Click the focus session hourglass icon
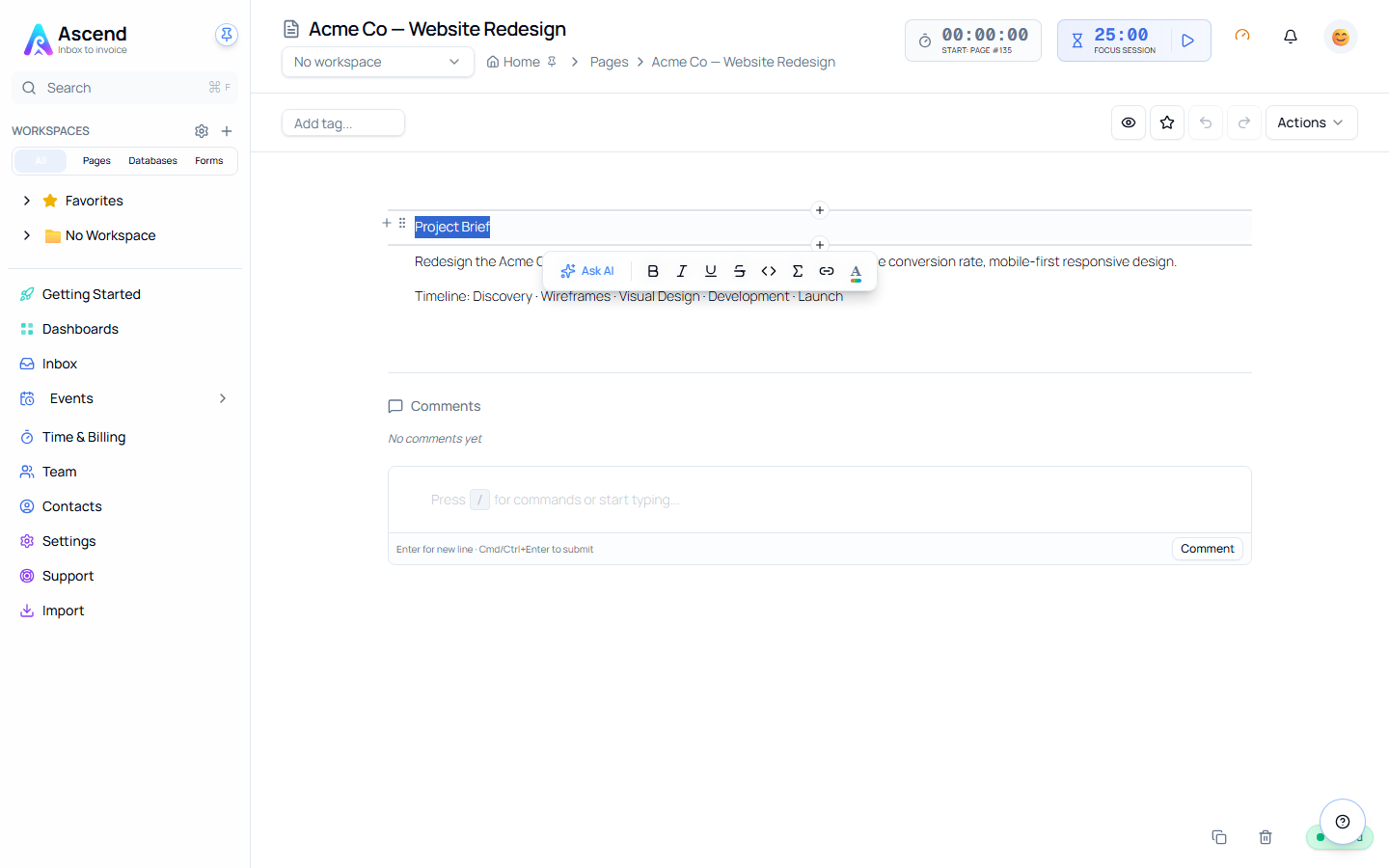1389x868 pixels. pyautogui.click(x=1077, y=41)
